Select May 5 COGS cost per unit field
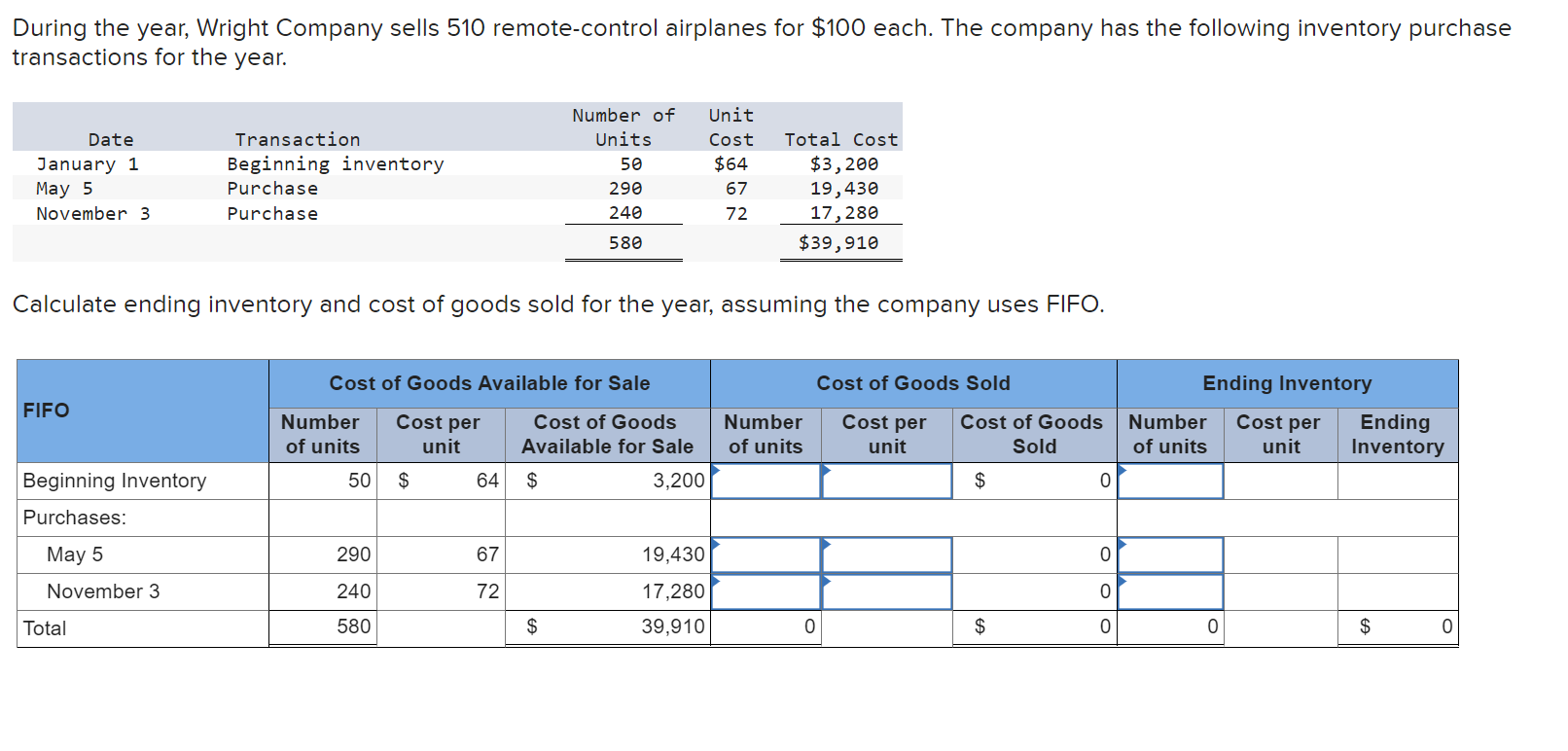Viewport: 1568px width, 751px height. (886, 554)
